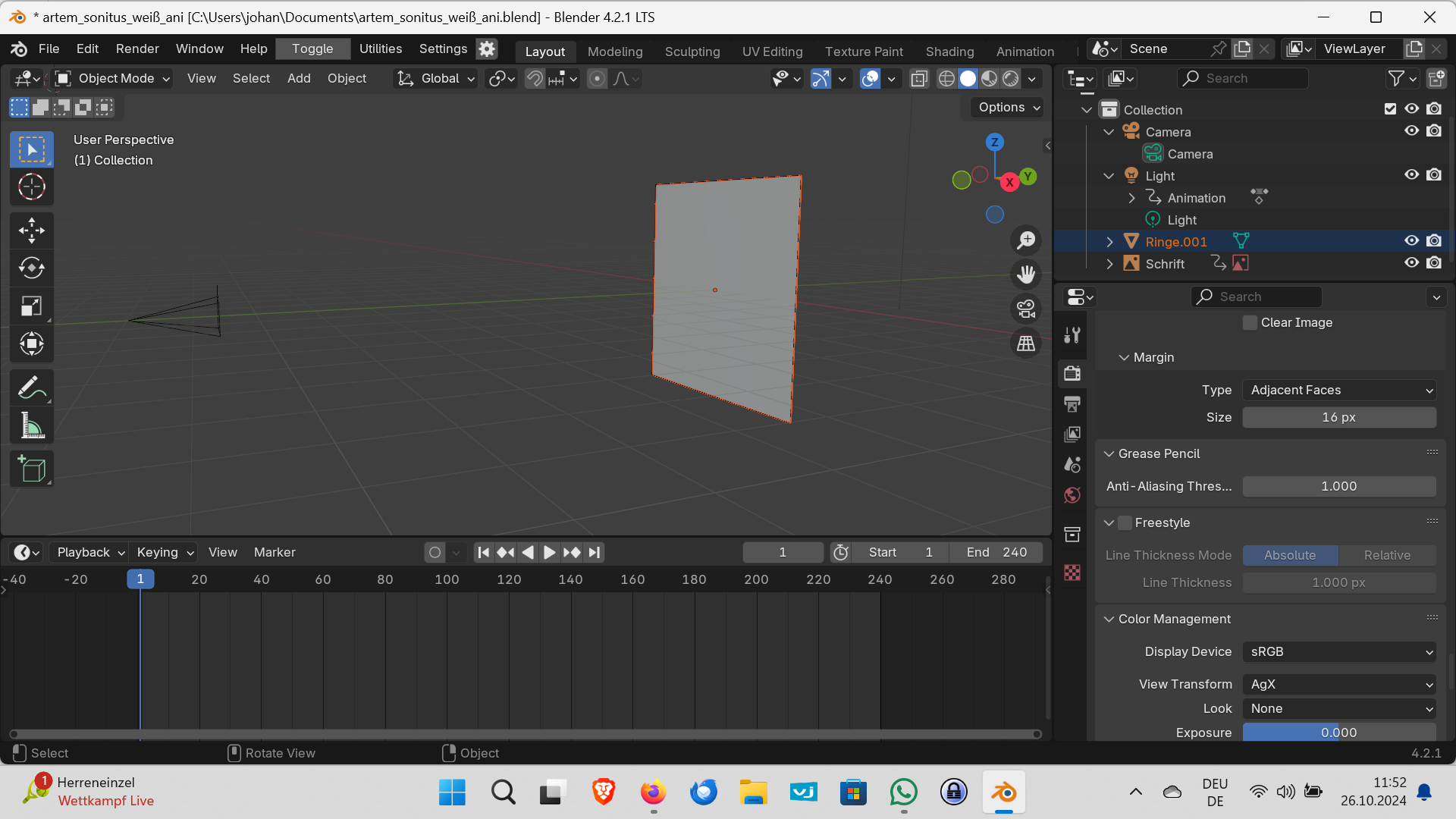Image resolution: width=1456 pixels, height=819 pixels.
Task: Switch to the Sculpting workspace tab
Action: point(692,52)
